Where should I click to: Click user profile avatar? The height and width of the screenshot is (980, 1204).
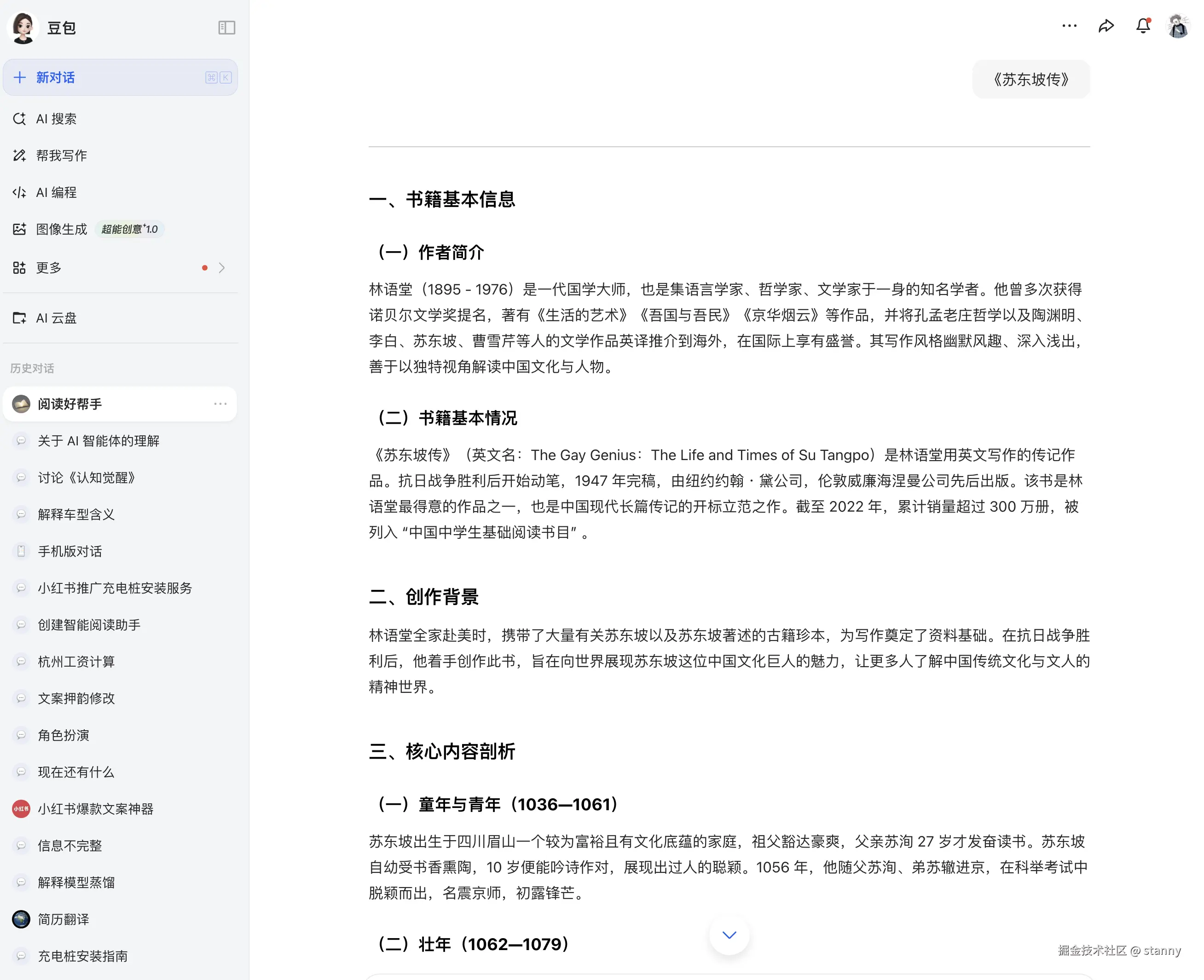(x=1178, y=26)
